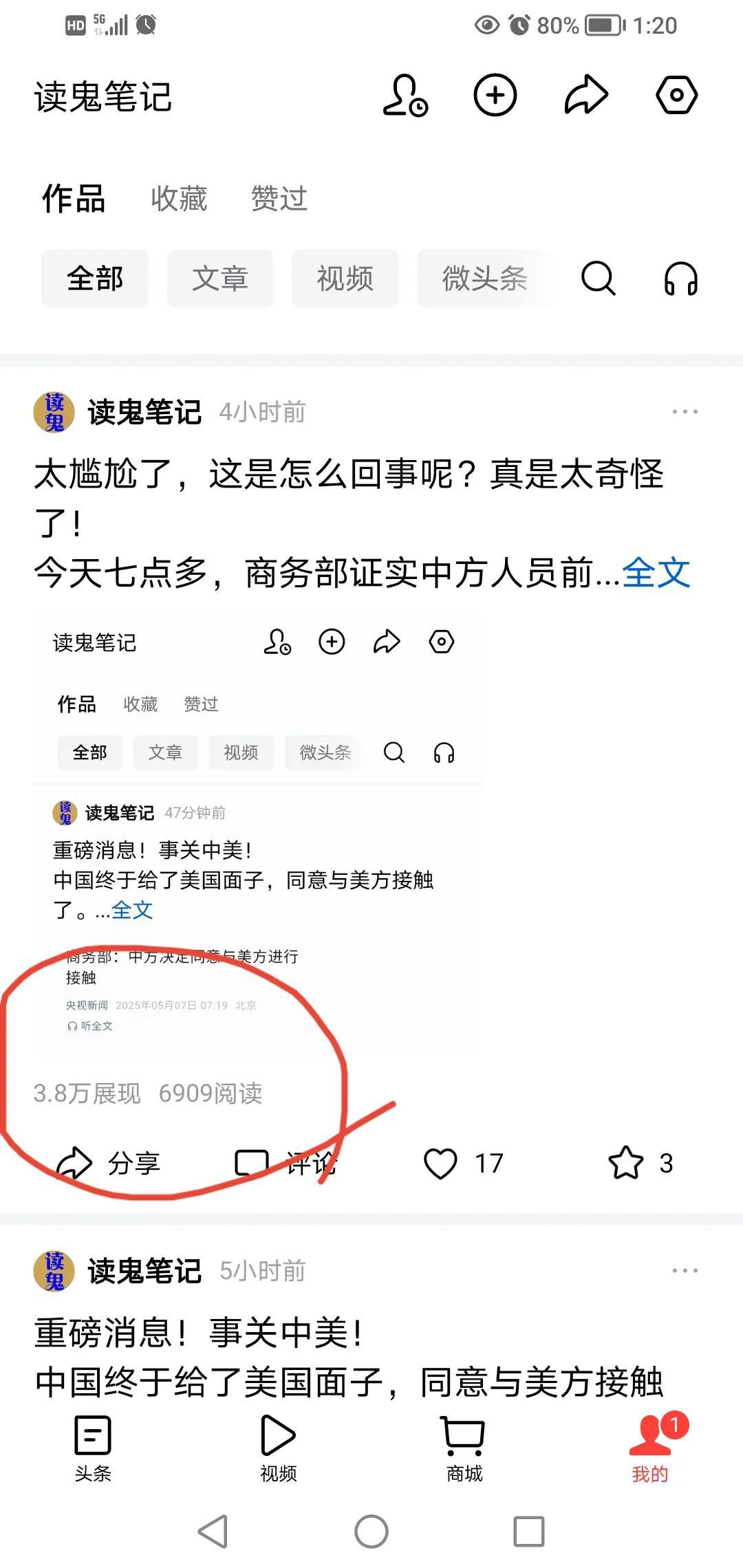Switch to the 赞过 tab

point(279,199)
